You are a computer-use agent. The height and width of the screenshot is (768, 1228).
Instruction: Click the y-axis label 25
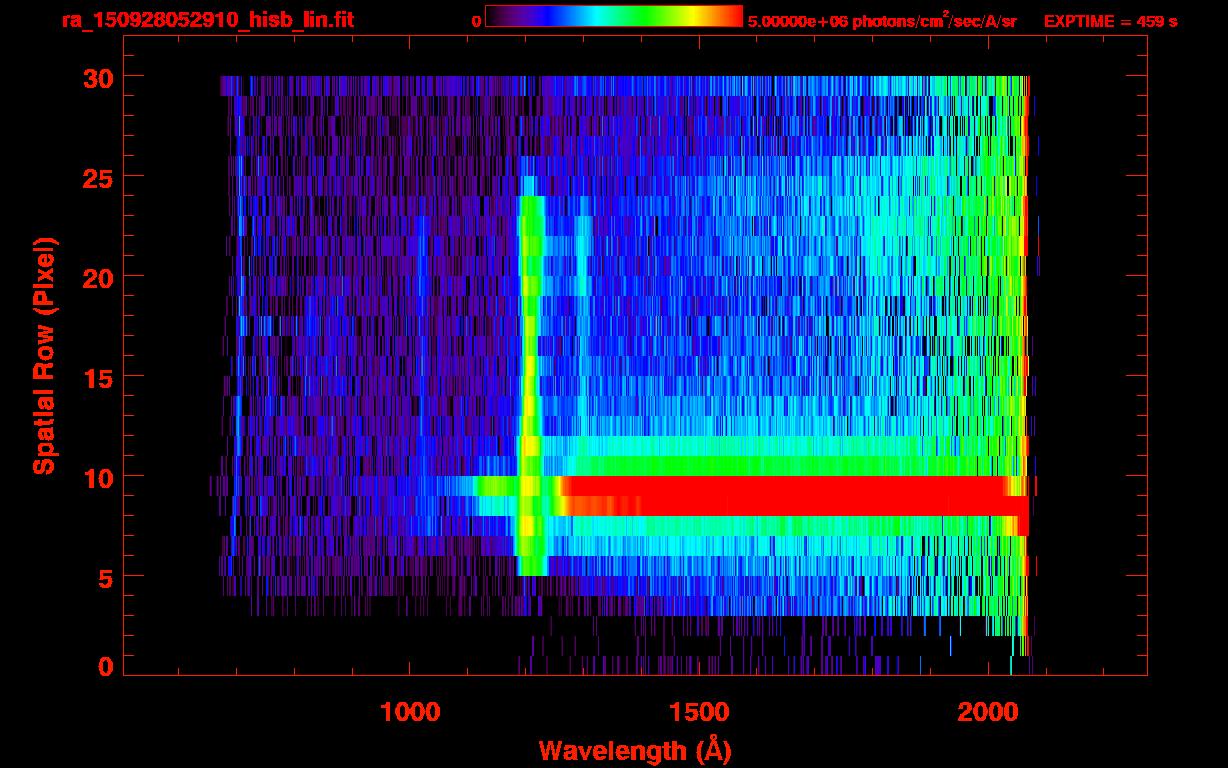[x=97, y=177]
